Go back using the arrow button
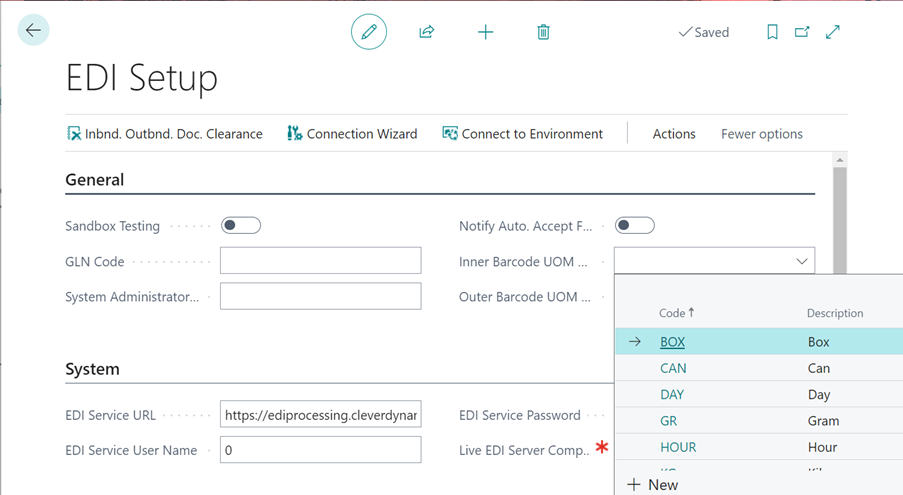This screenshot has width=903, height=495. (x=33, y=30)
